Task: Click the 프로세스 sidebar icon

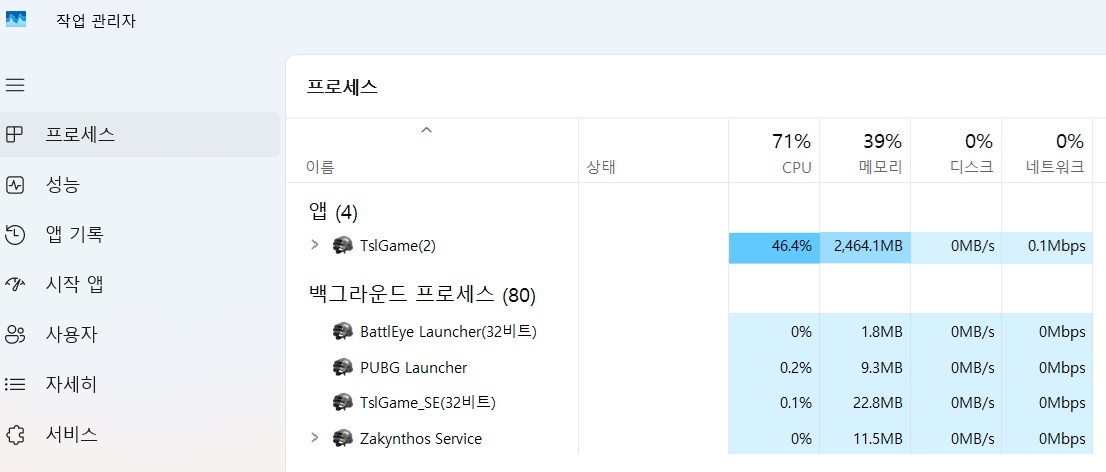Action: pyautogui.click(x=15, y=134)
